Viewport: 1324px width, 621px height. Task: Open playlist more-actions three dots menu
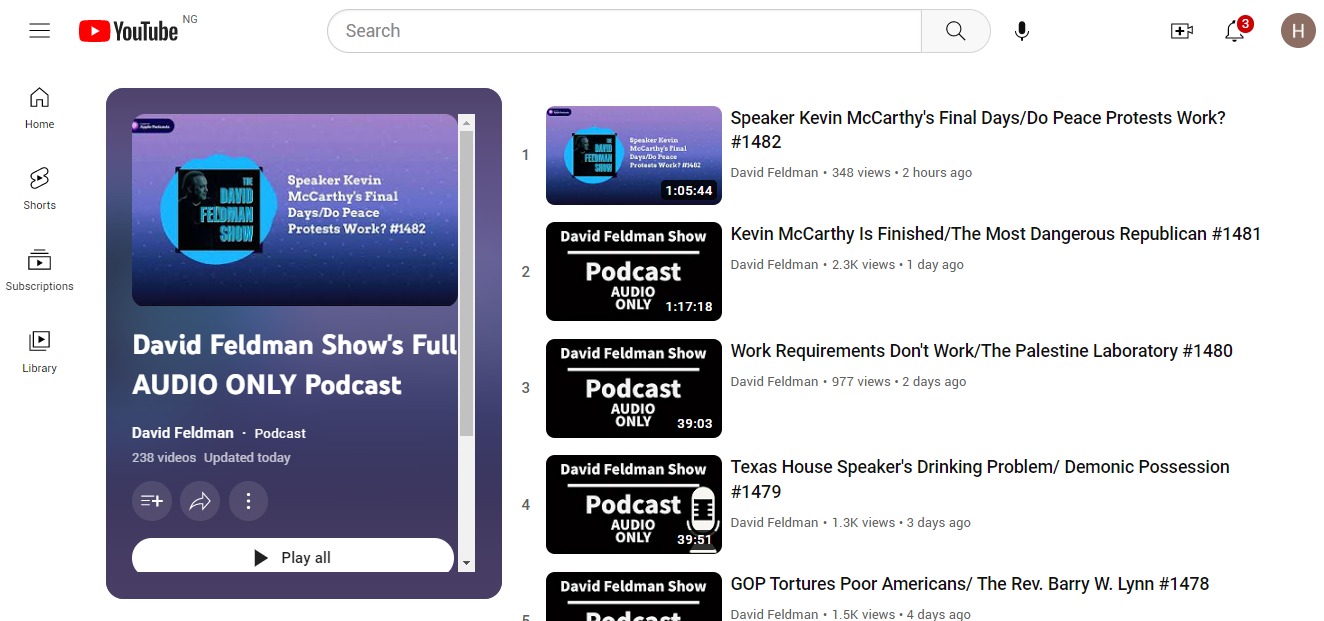[248, 501]
